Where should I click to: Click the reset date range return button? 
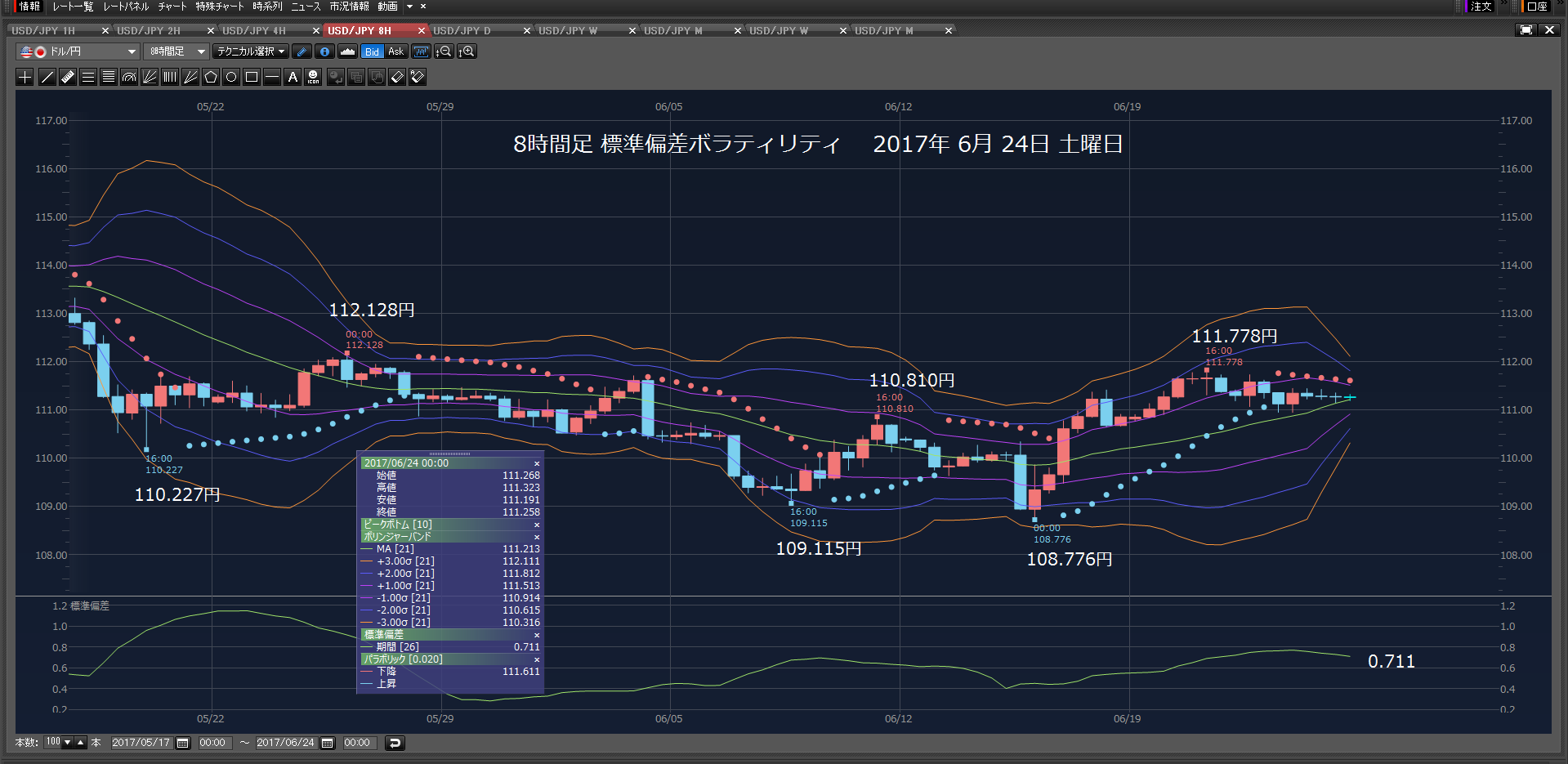(x=395, y=743)
